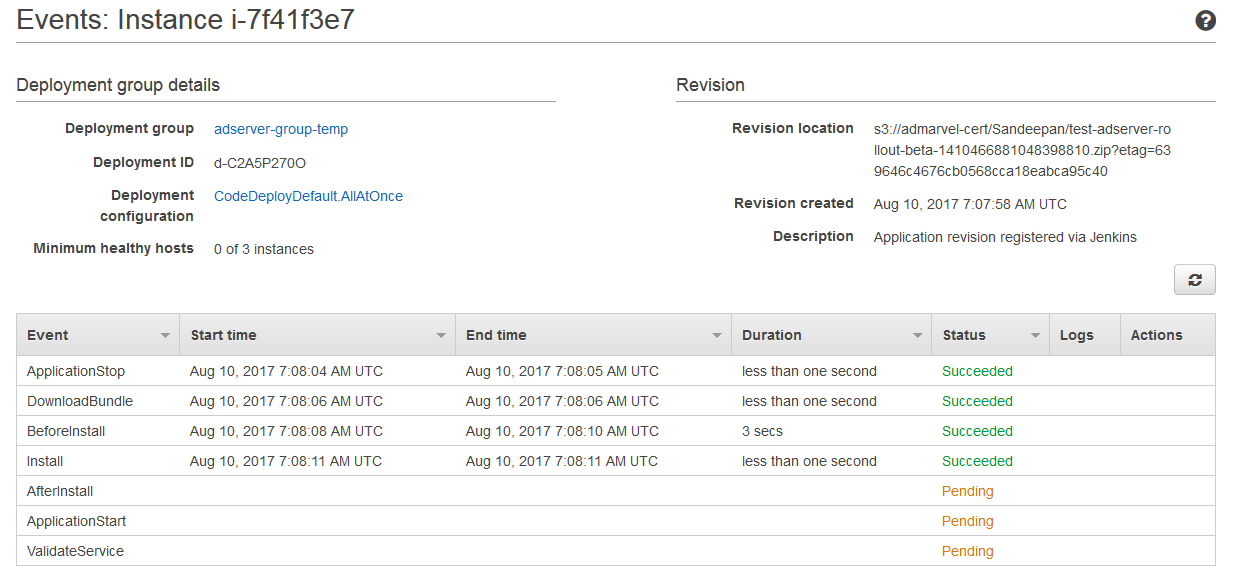Viewport: 1234px width, 580px height.
Task: Open the adserver-group-temp deployment group link
Action: pos(281,129)
